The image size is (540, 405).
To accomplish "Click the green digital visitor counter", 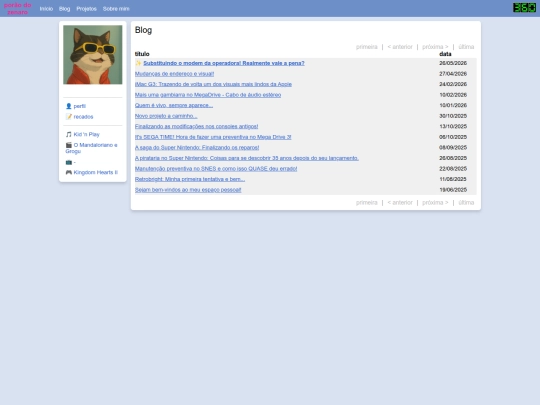I will (x=524, y=8).
